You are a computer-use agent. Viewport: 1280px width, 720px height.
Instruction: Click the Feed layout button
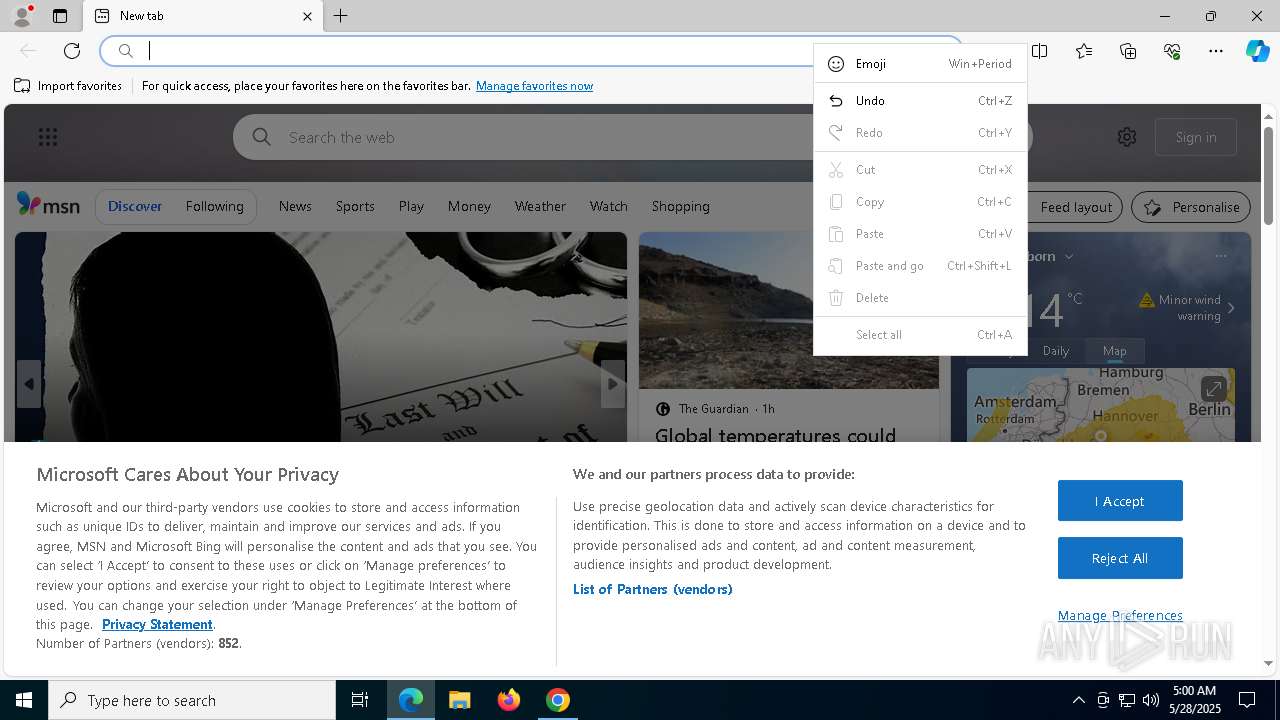pos(1075,207)
